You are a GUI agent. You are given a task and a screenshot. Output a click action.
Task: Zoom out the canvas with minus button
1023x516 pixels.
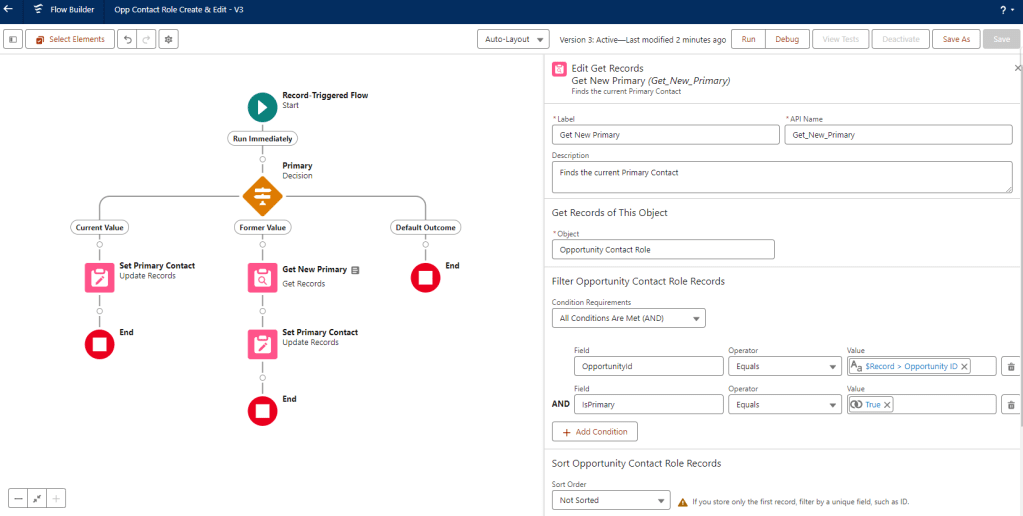pyautogui.click(x=19, y=498)
